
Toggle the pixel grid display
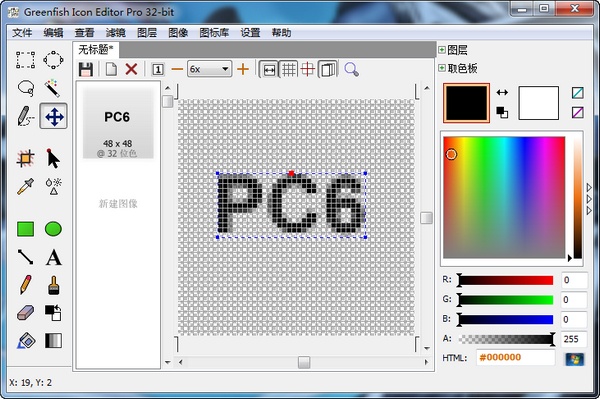289,70
